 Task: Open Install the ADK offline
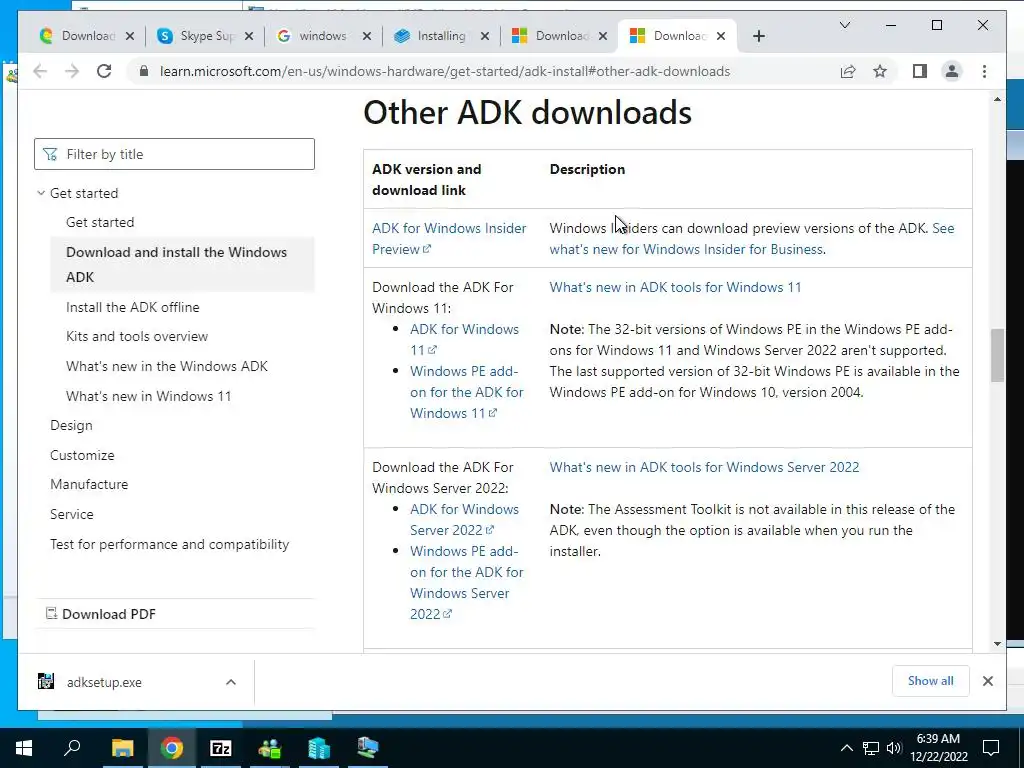coord(133,307)
